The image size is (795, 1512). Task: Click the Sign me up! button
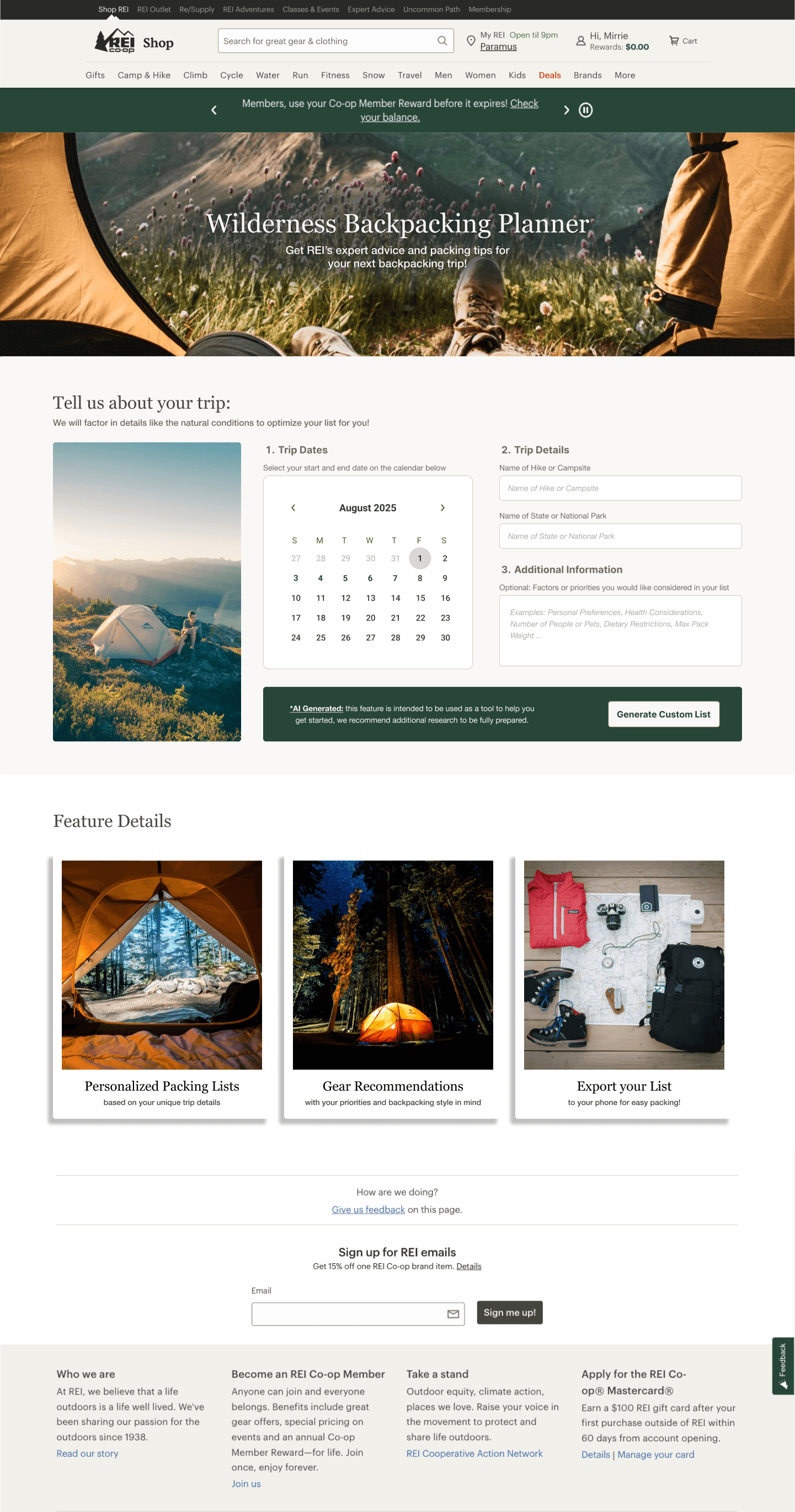(510, 1312)
